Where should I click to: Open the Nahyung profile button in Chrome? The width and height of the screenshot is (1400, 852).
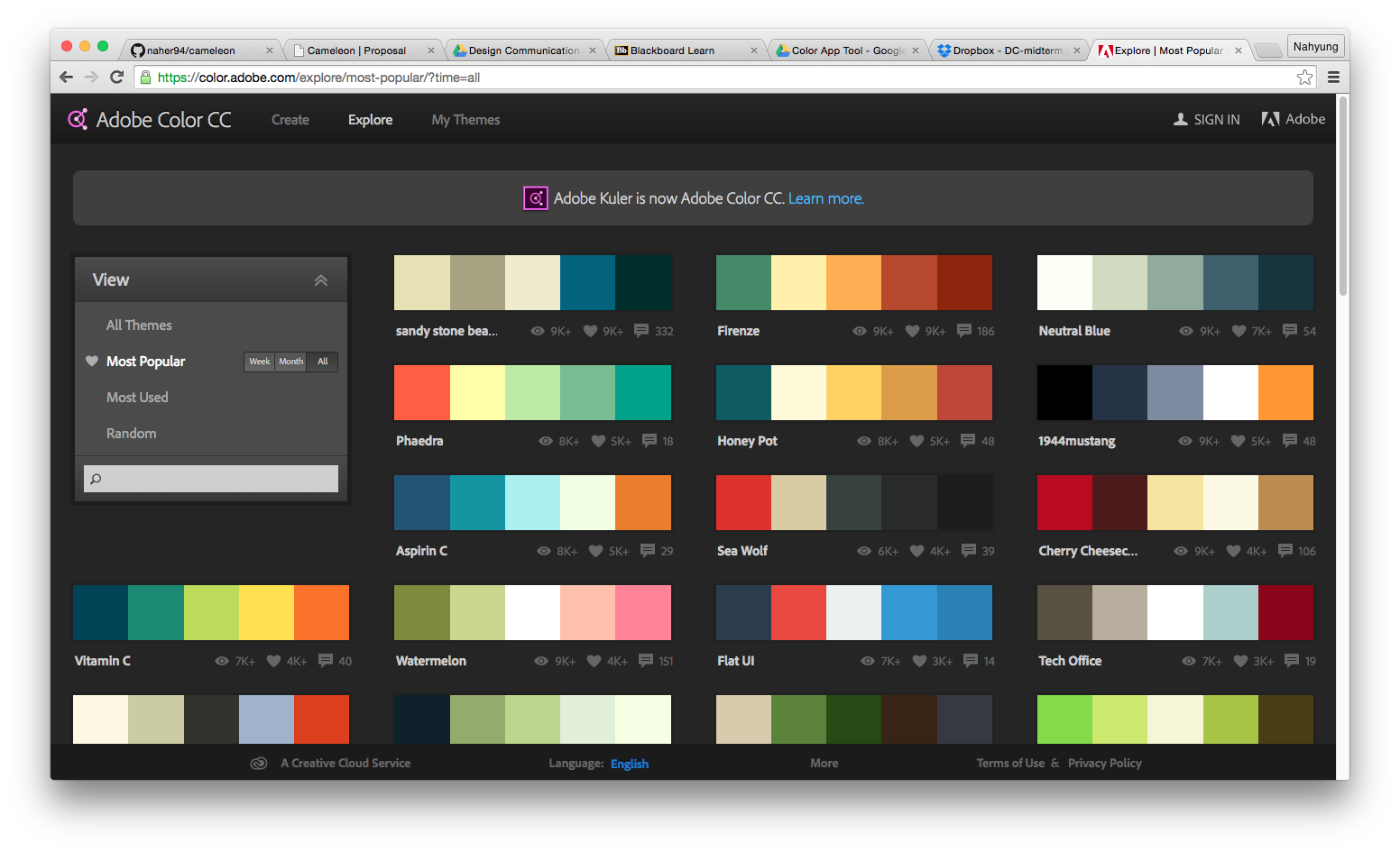[x=1315, y=46]
